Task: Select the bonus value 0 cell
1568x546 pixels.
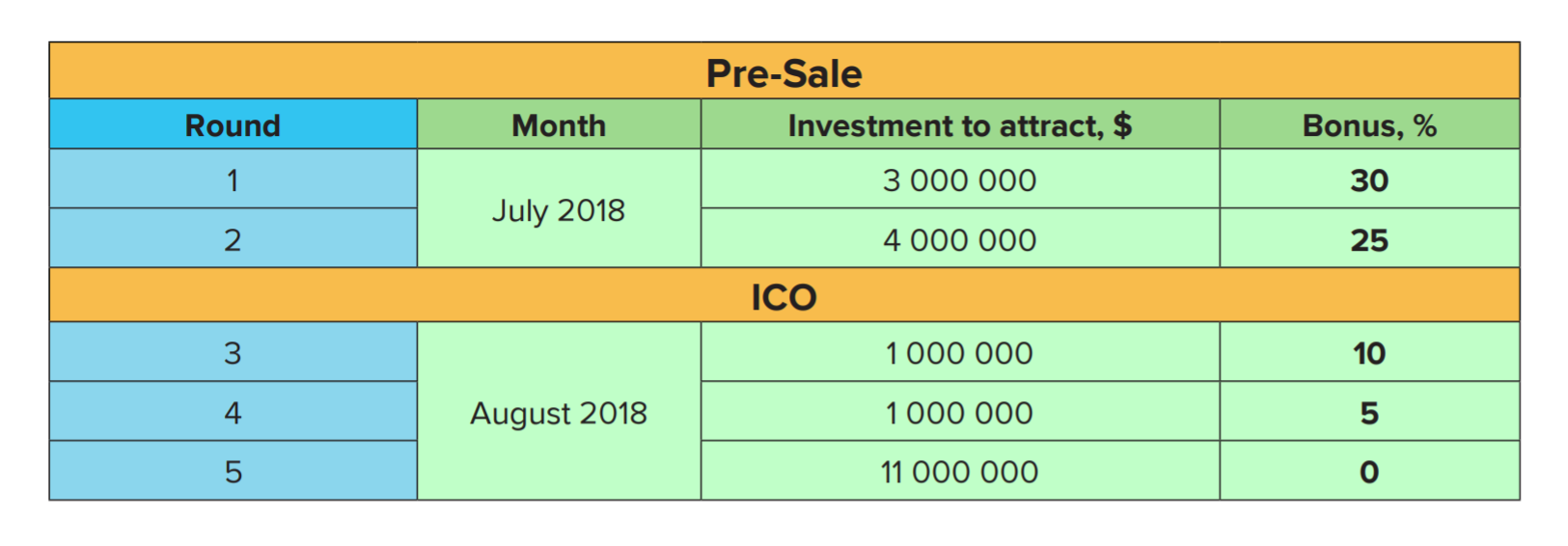Action: click(1370, 471)
